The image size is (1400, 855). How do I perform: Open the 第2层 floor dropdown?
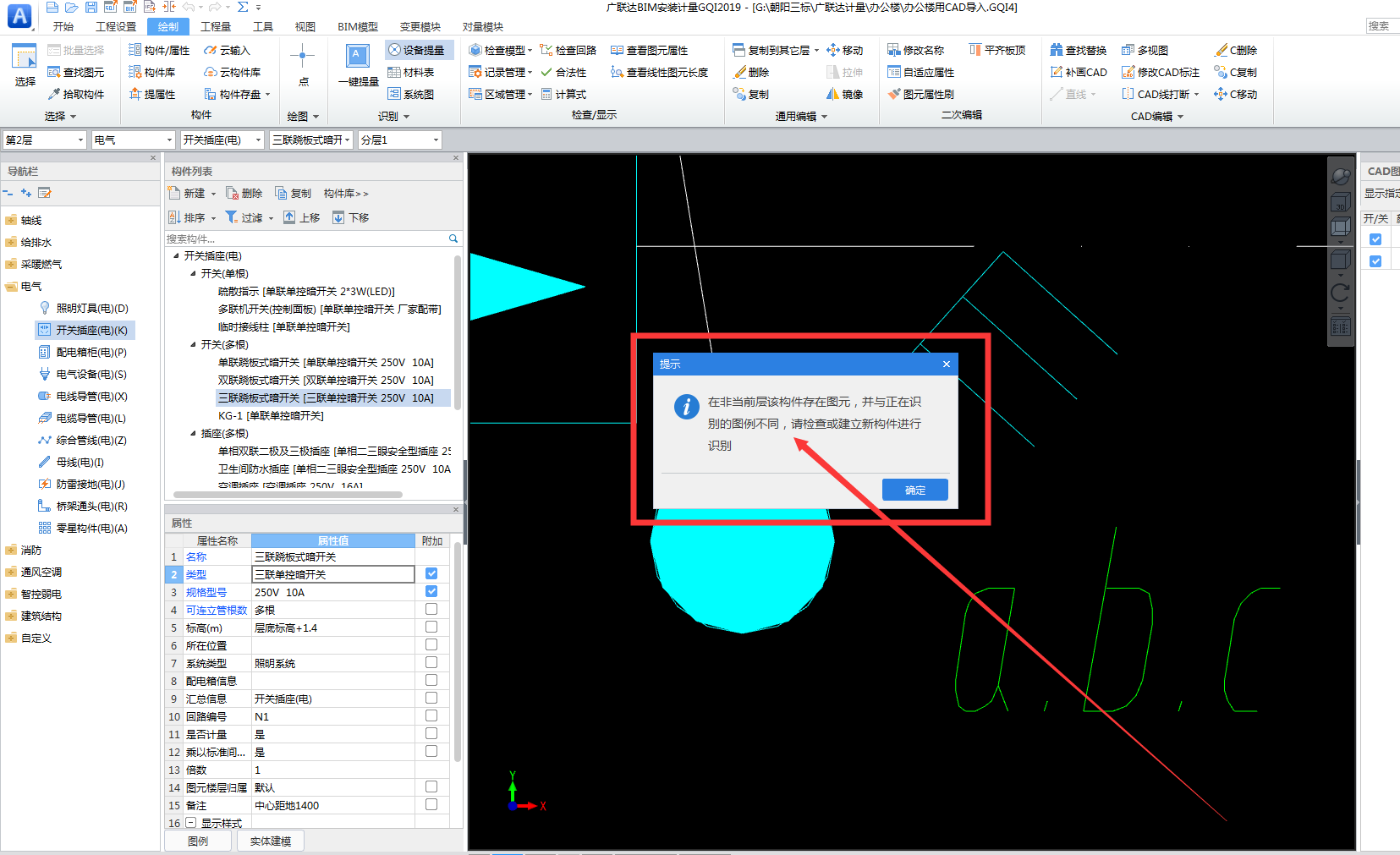(x=44, y=140)
